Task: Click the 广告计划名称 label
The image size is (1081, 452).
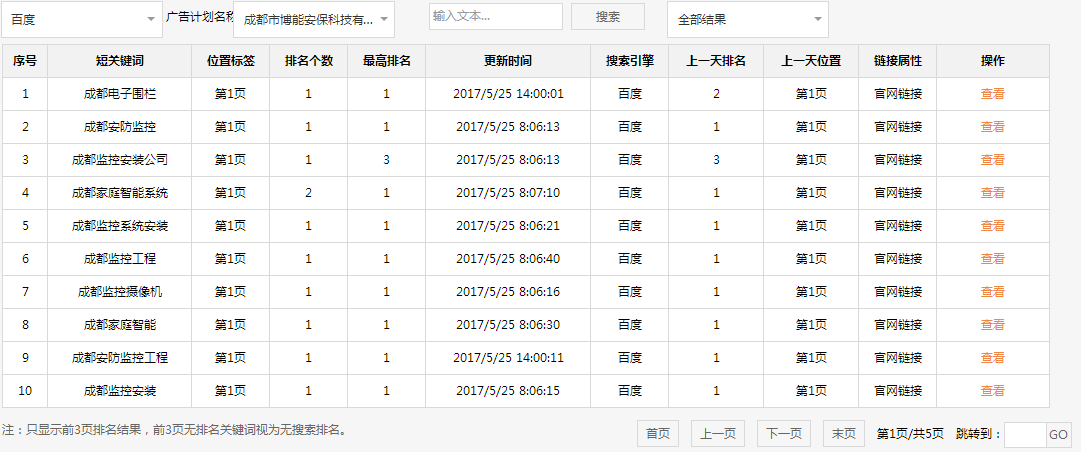Action: click(x=200, y=17)
